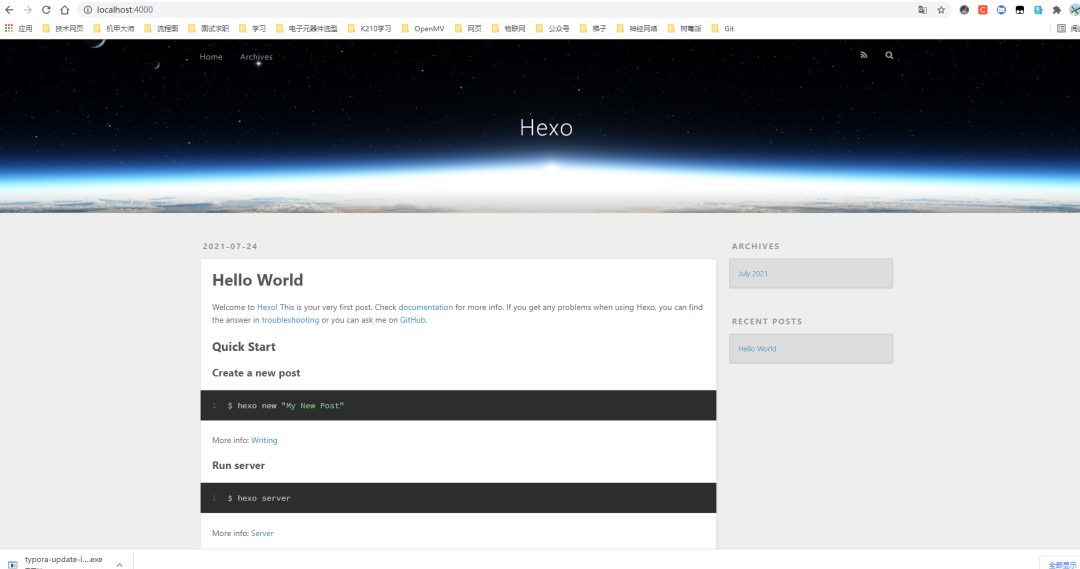The height and width of the screenshot is (569, 1080).
Task: Open the Hello World recent post link
Action: (757, 349)
